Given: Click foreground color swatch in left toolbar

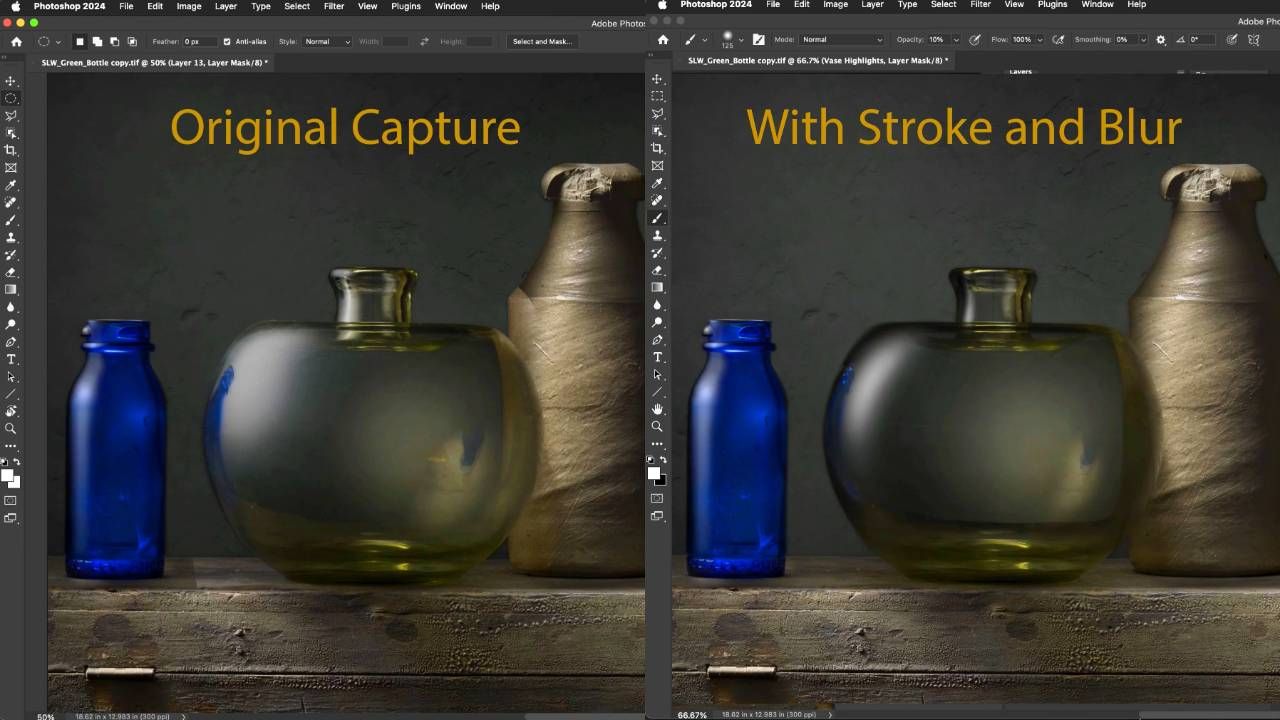Looking at the screenshot, I should point(7,475).
